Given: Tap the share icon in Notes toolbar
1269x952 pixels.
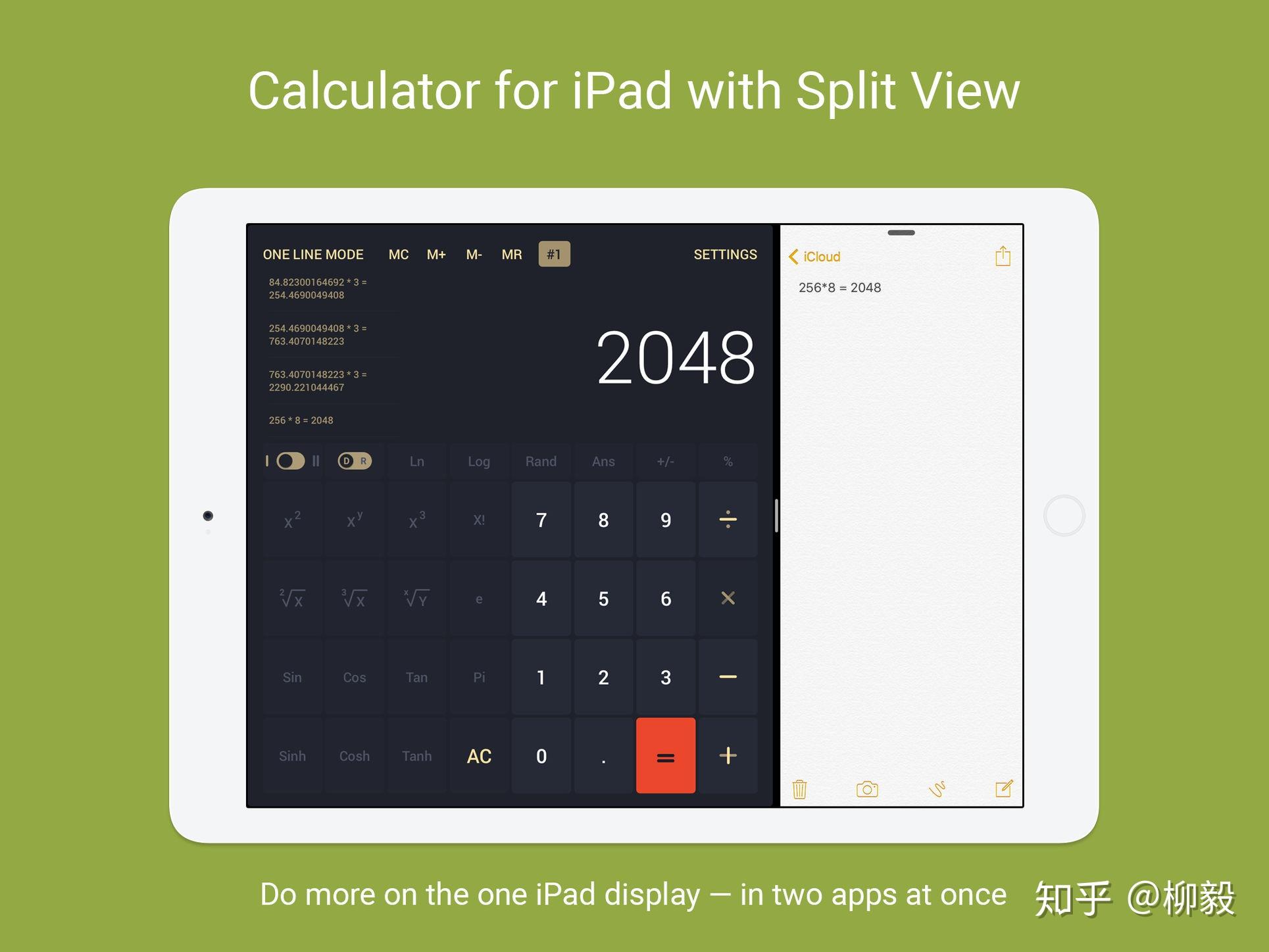Looking at the screenshot, I should click(x=1003, y=256).
